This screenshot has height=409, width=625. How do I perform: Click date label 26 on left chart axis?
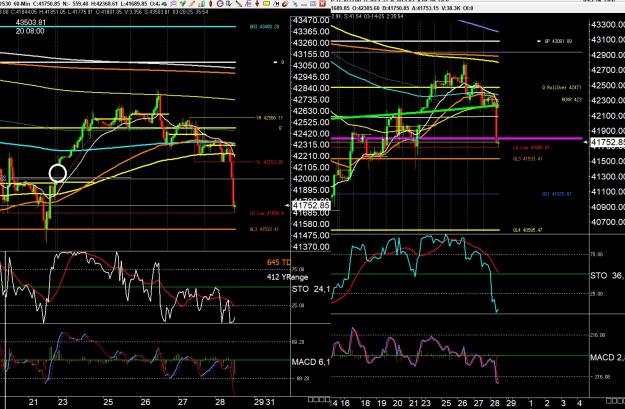(x=145, y=402)
